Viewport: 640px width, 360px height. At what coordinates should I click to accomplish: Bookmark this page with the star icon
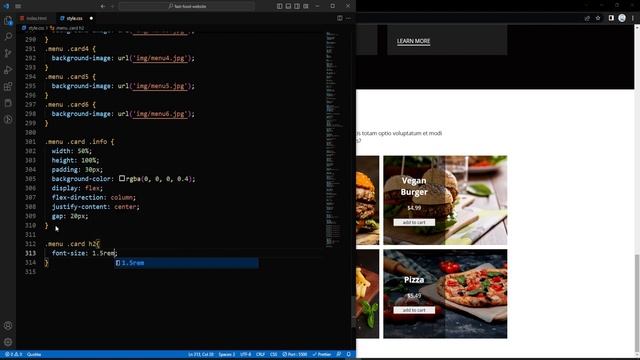598,18
